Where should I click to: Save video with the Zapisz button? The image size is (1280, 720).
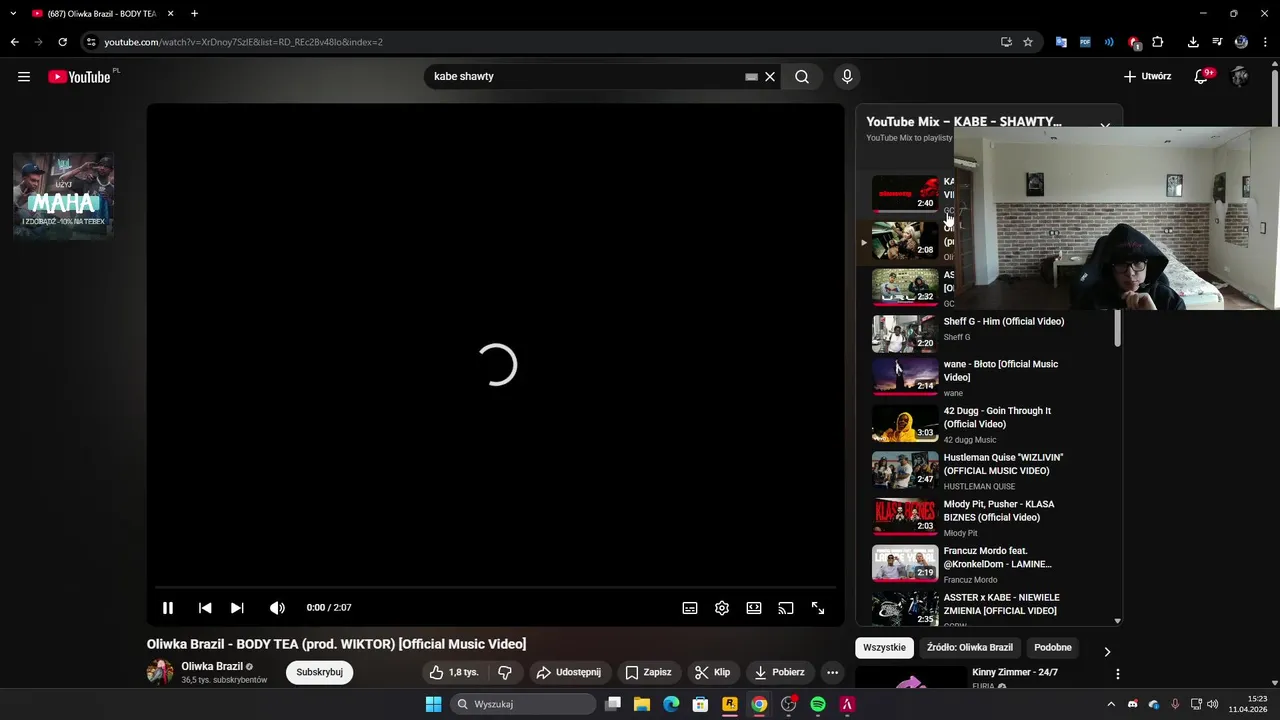648,673
